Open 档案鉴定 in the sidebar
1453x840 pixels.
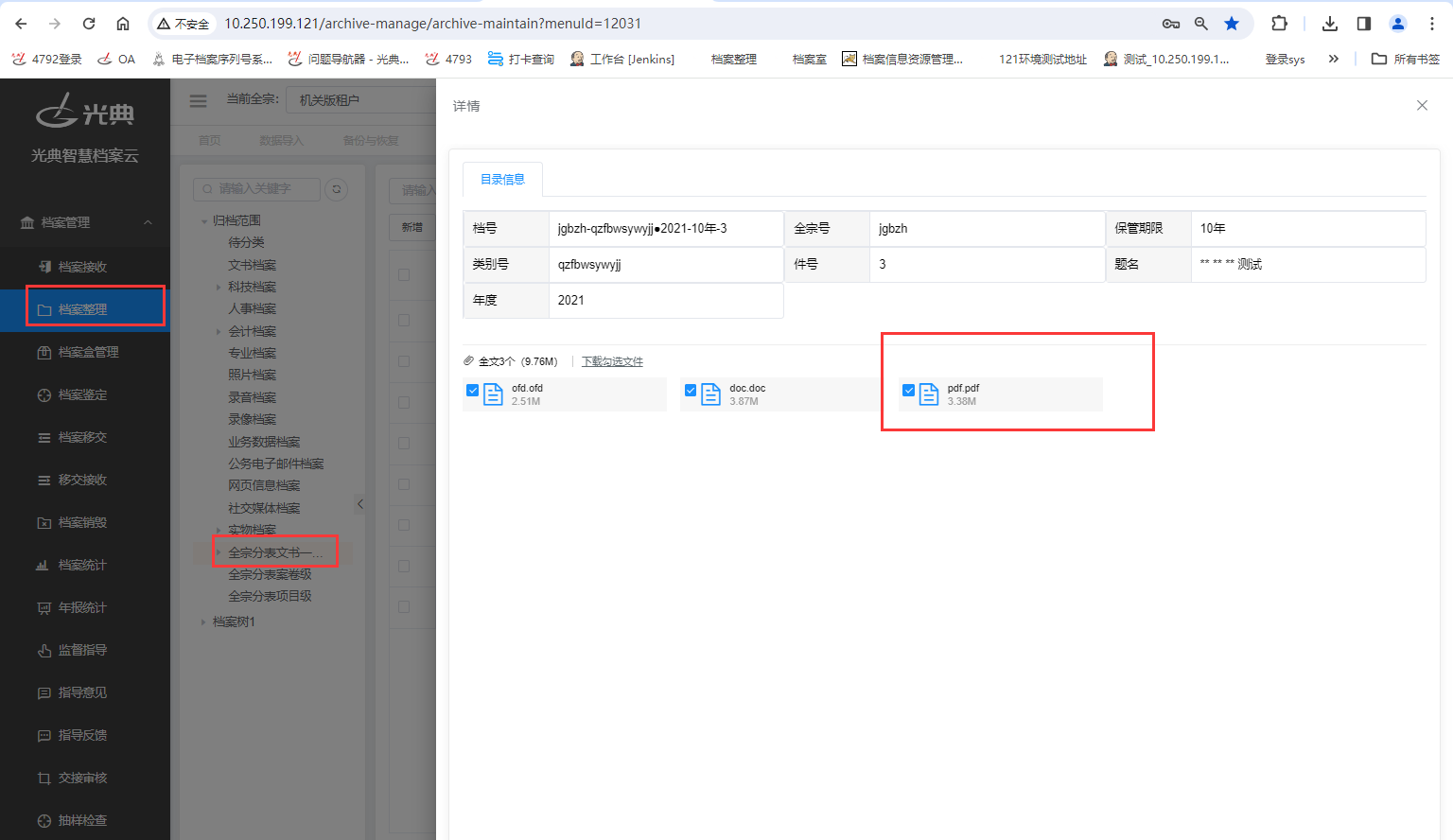click(x=84, y=394)
